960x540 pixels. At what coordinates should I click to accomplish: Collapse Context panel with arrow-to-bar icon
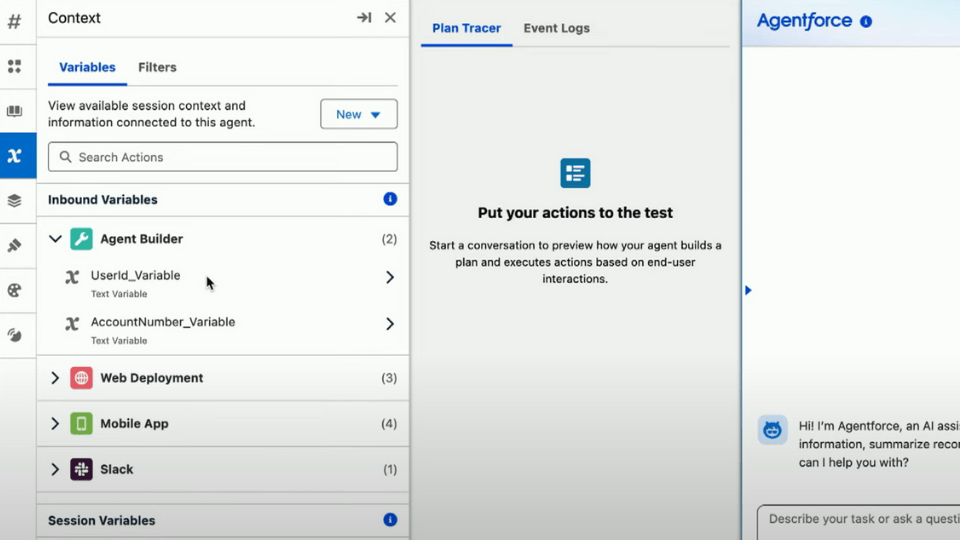tap(364, 18)
